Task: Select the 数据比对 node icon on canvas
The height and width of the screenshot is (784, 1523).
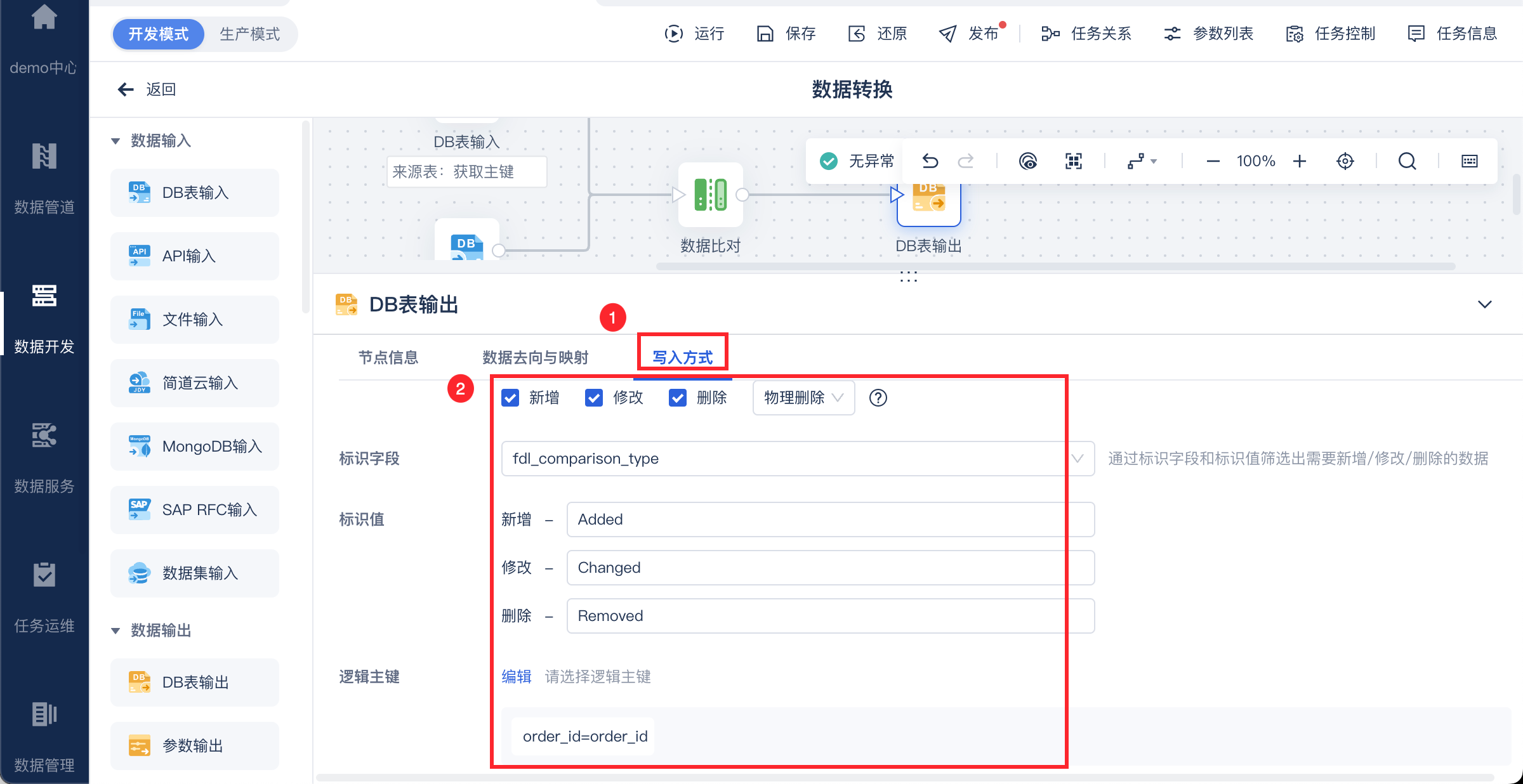Action: click(x=710, y=195)
